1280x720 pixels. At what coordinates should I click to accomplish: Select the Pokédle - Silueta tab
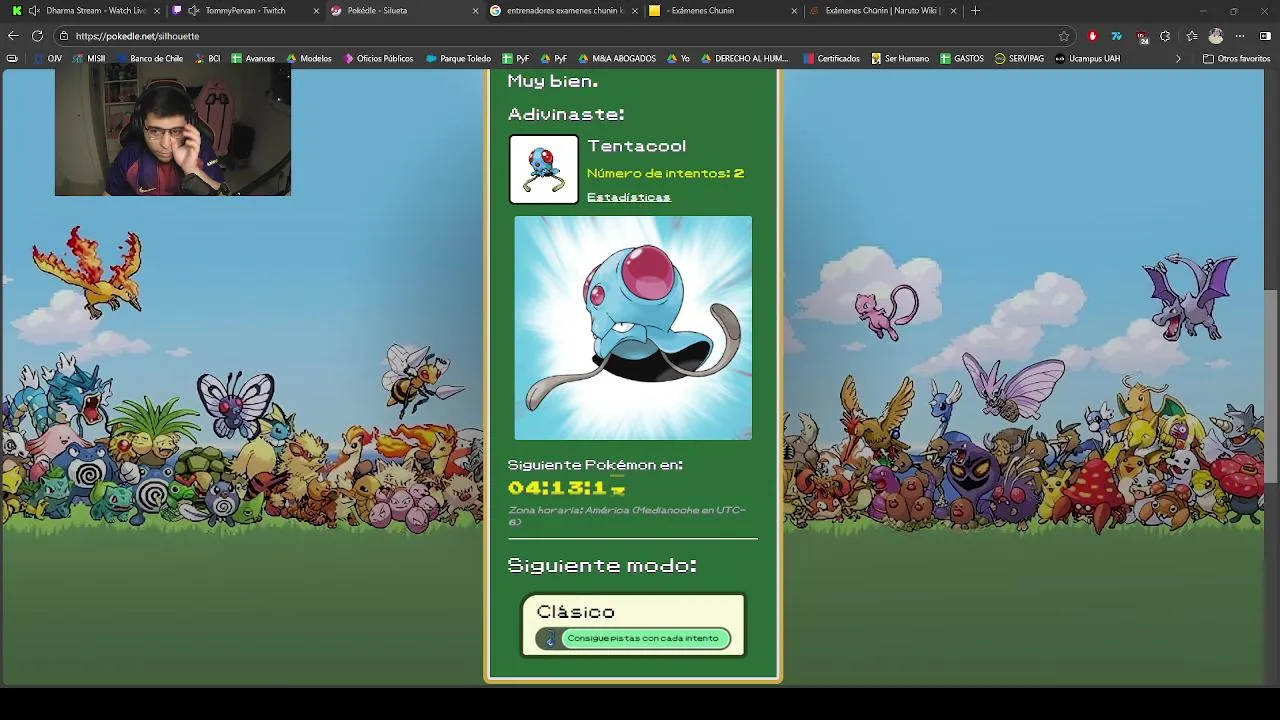pos(403,11)
